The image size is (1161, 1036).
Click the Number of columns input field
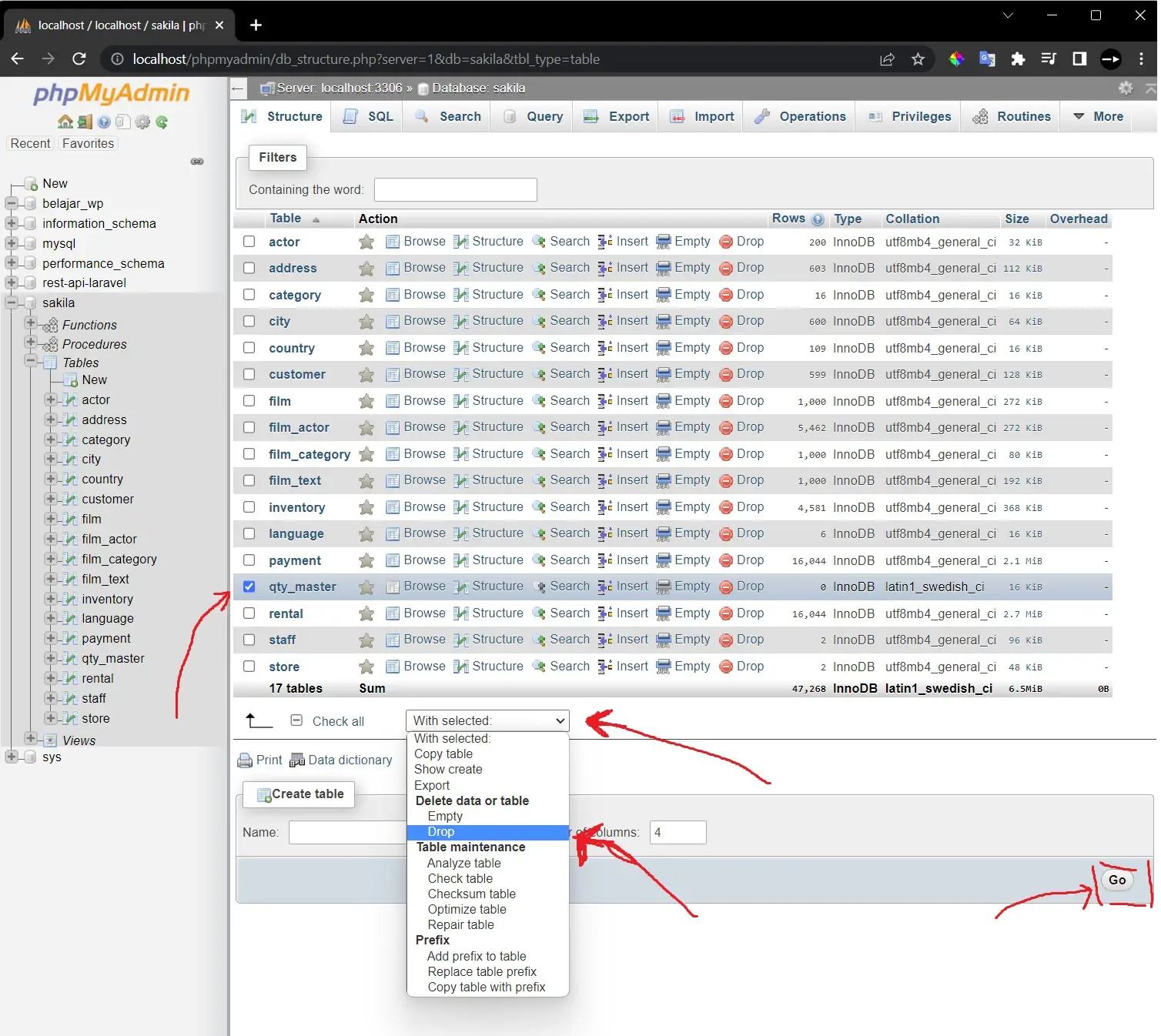click(678, 832)
